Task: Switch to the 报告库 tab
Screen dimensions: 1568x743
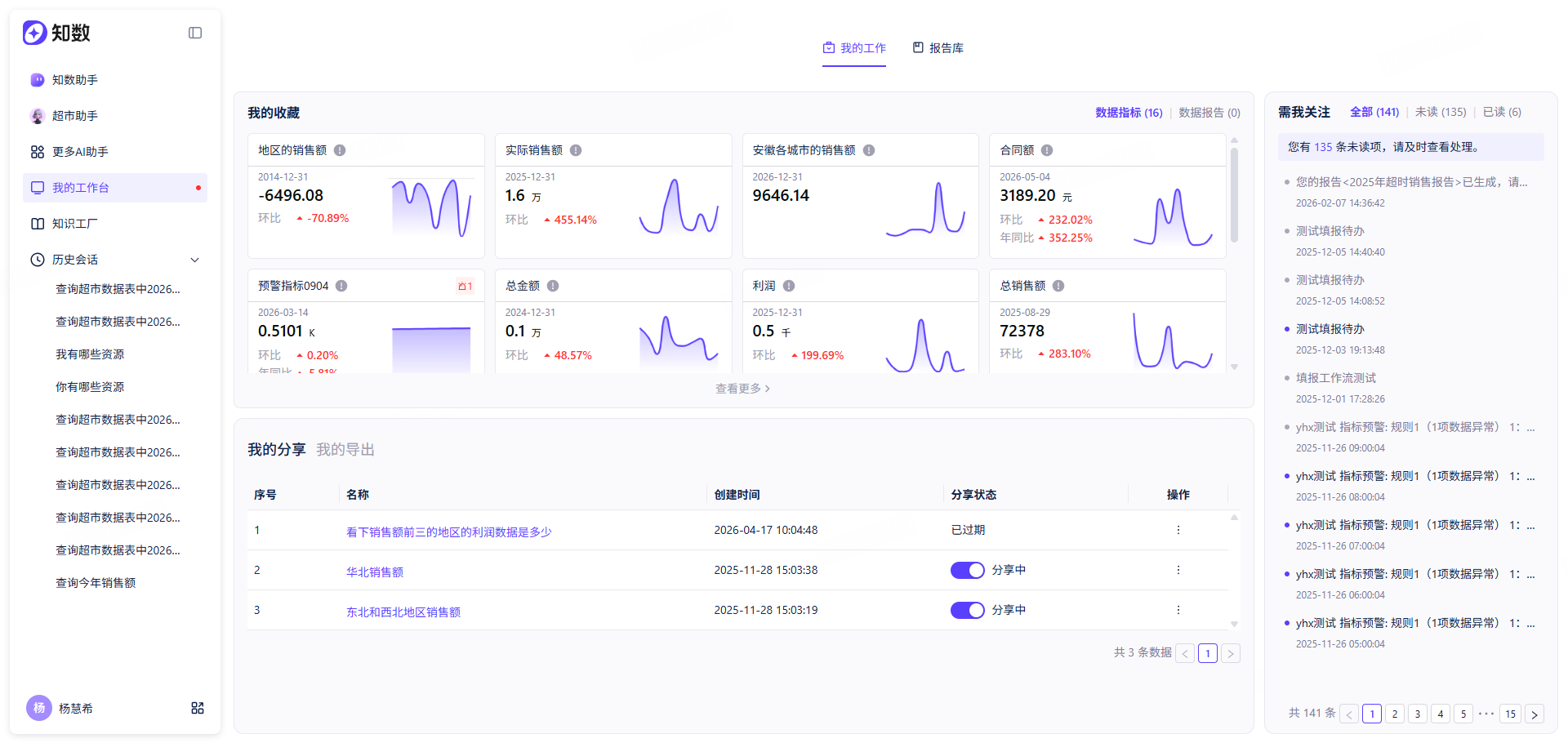Action: 938,48
